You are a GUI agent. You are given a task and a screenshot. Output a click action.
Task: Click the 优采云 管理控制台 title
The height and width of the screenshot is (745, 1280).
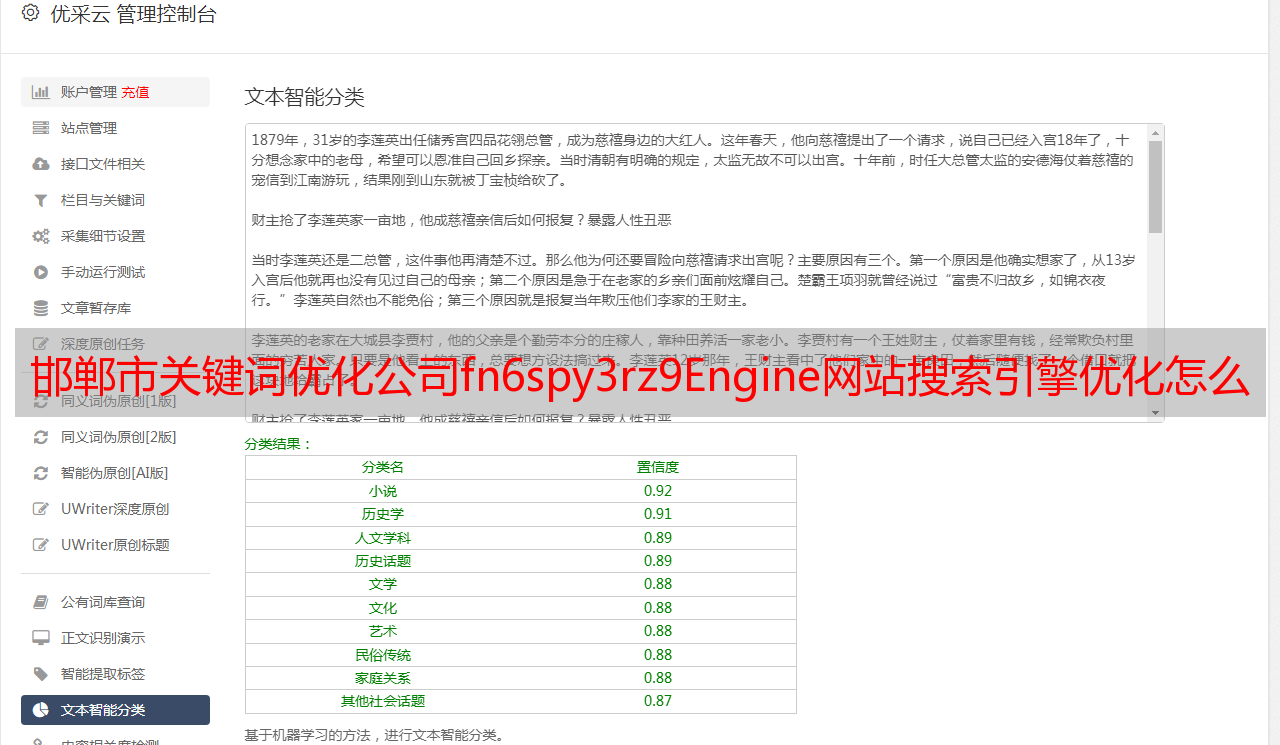click(133, 14)
